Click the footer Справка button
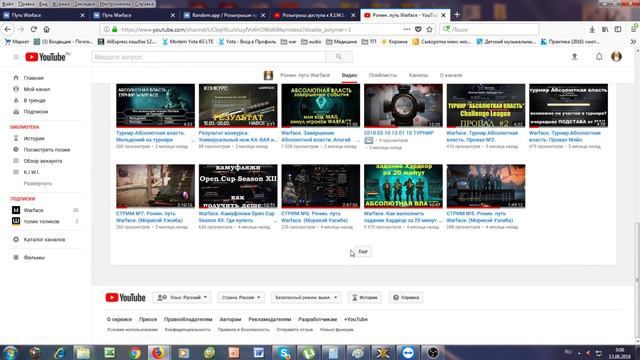The width and height of the screenshot is (640, 360). 406,298
